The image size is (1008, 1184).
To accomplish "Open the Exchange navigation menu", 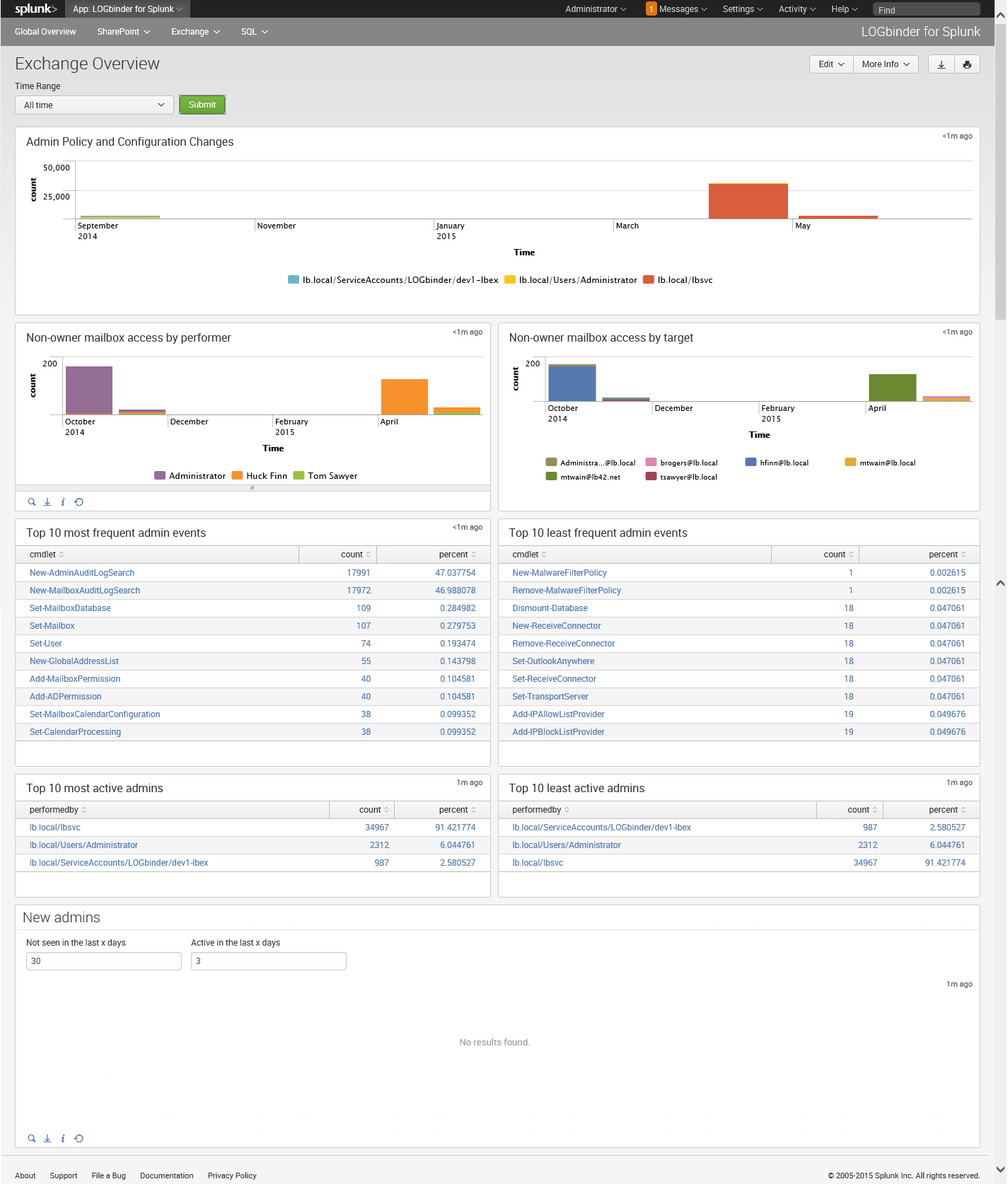I will [196, 32].
